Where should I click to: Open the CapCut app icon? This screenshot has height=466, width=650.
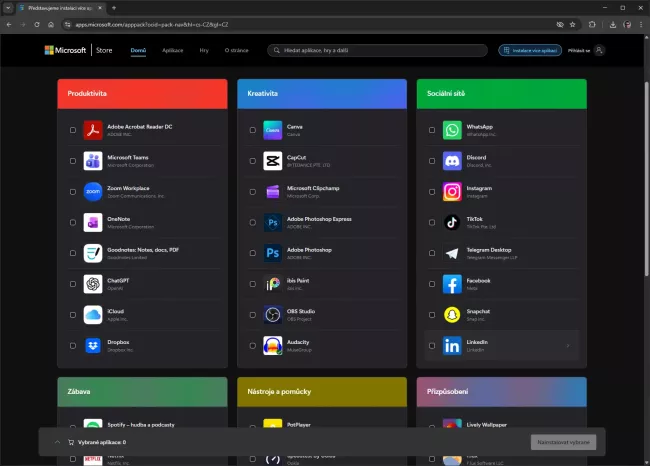[x=273, y=161]
